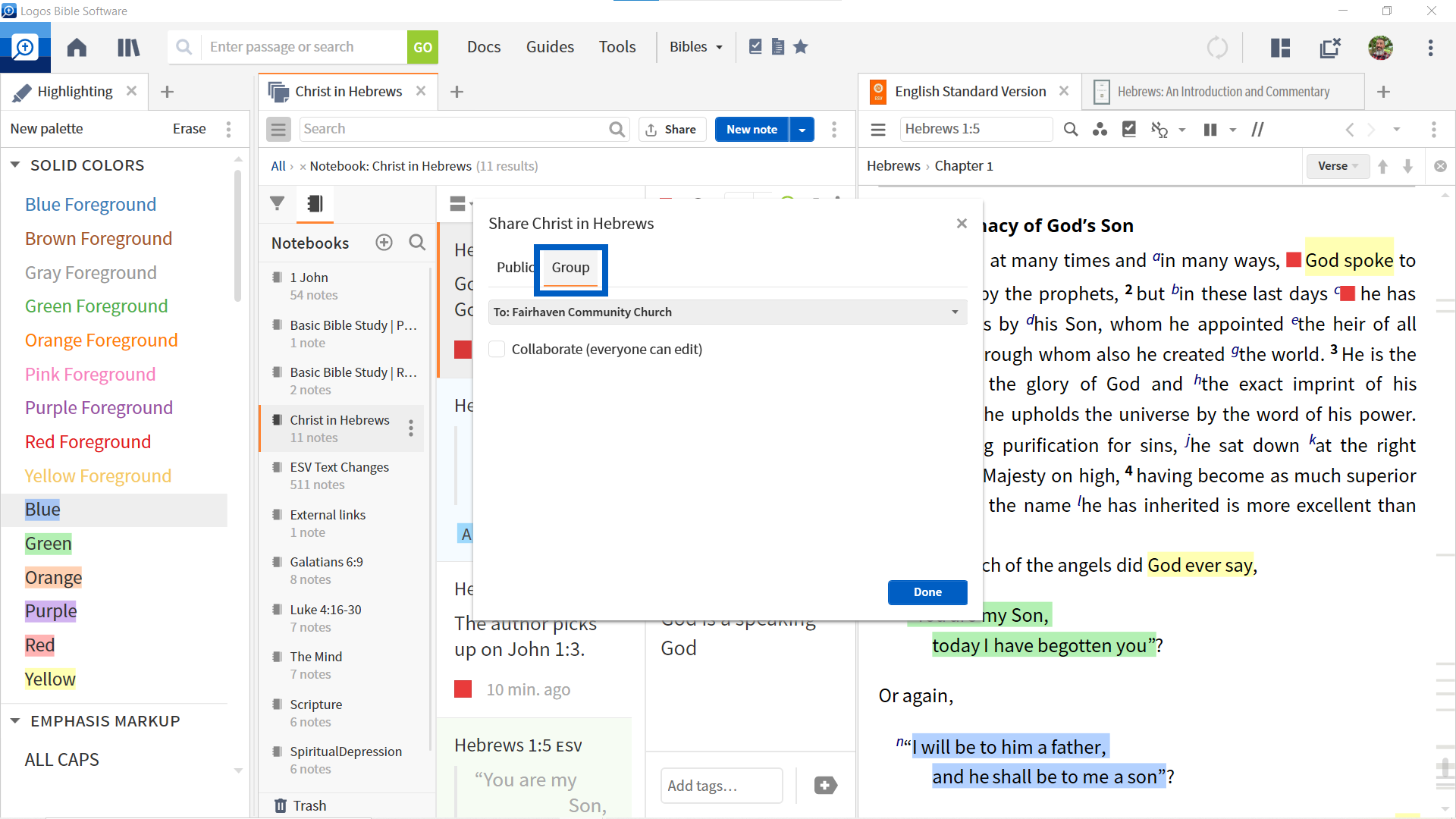Open the ESV Text Changes notebook
This screenshot has height=819, width=1456.
click(340, 475)
